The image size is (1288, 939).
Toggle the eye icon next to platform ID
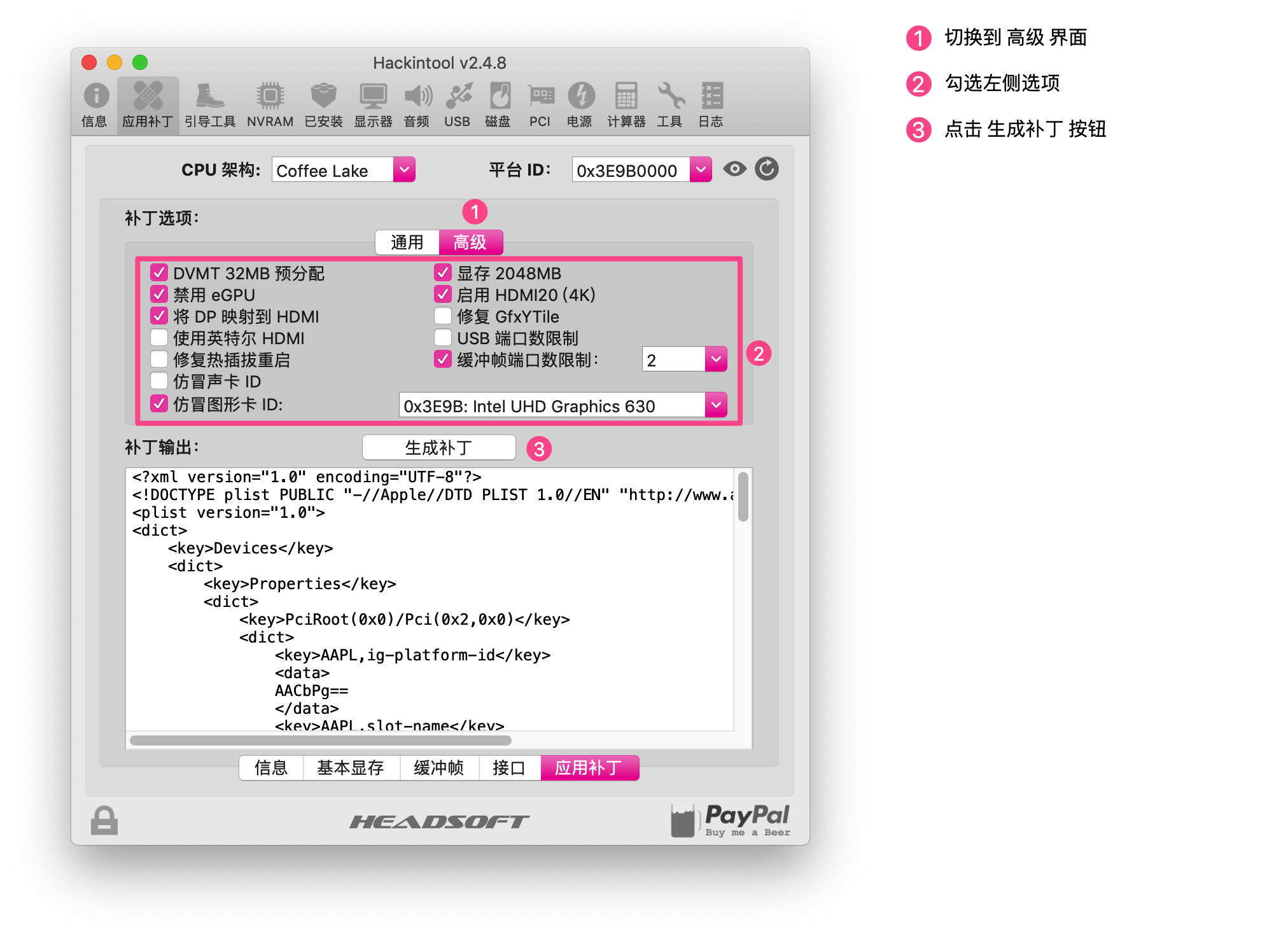click(734, 169)
